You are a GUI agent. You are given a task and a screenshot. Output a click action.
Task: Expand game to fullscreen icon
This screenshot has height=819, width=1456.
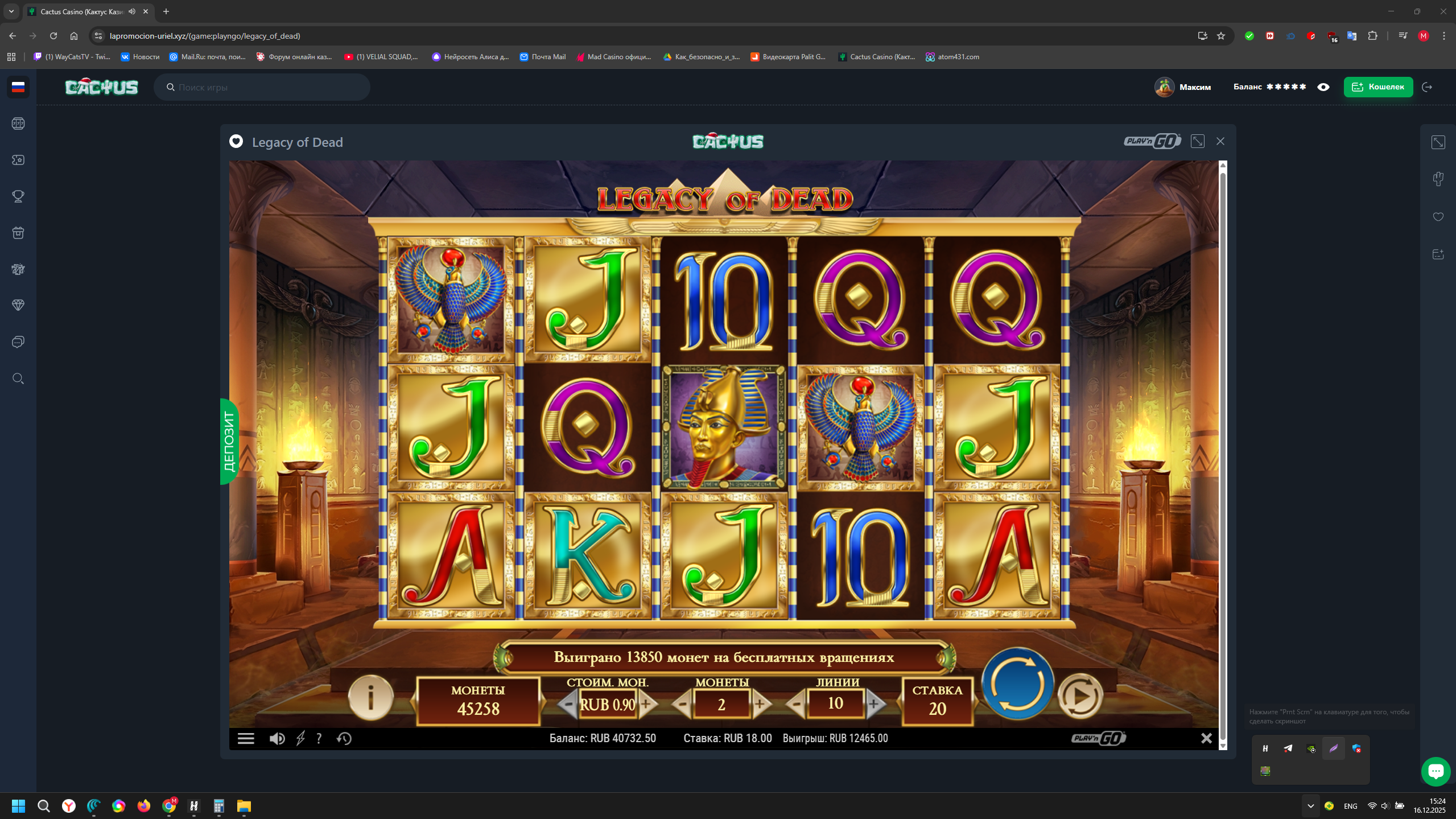pos(1197,141)
